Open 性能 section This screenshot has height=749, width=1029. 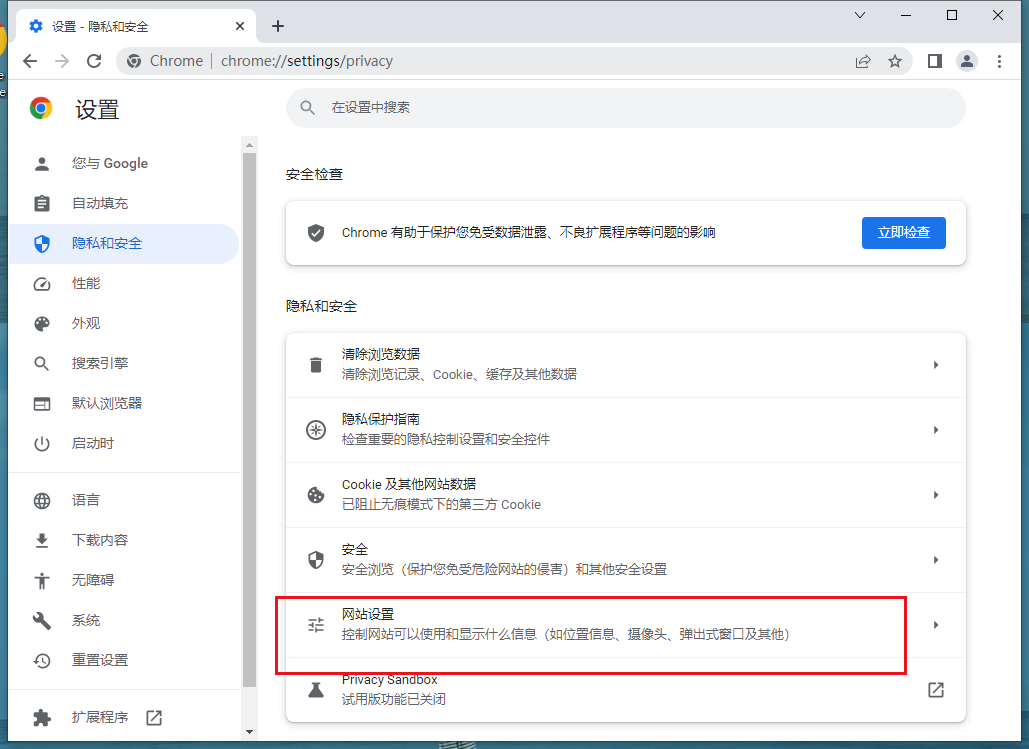(125, 284)
